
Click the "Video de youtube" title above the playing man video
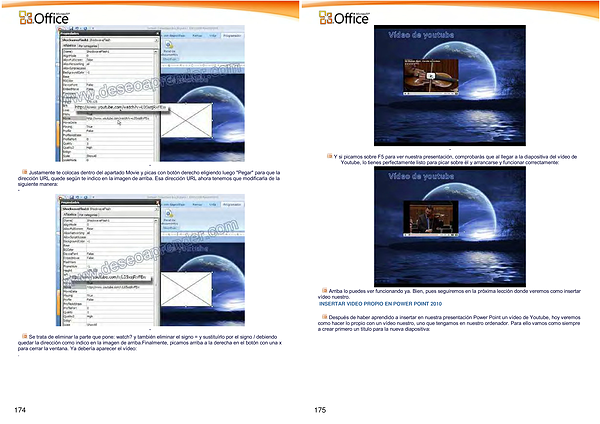[x=421, y=176]
